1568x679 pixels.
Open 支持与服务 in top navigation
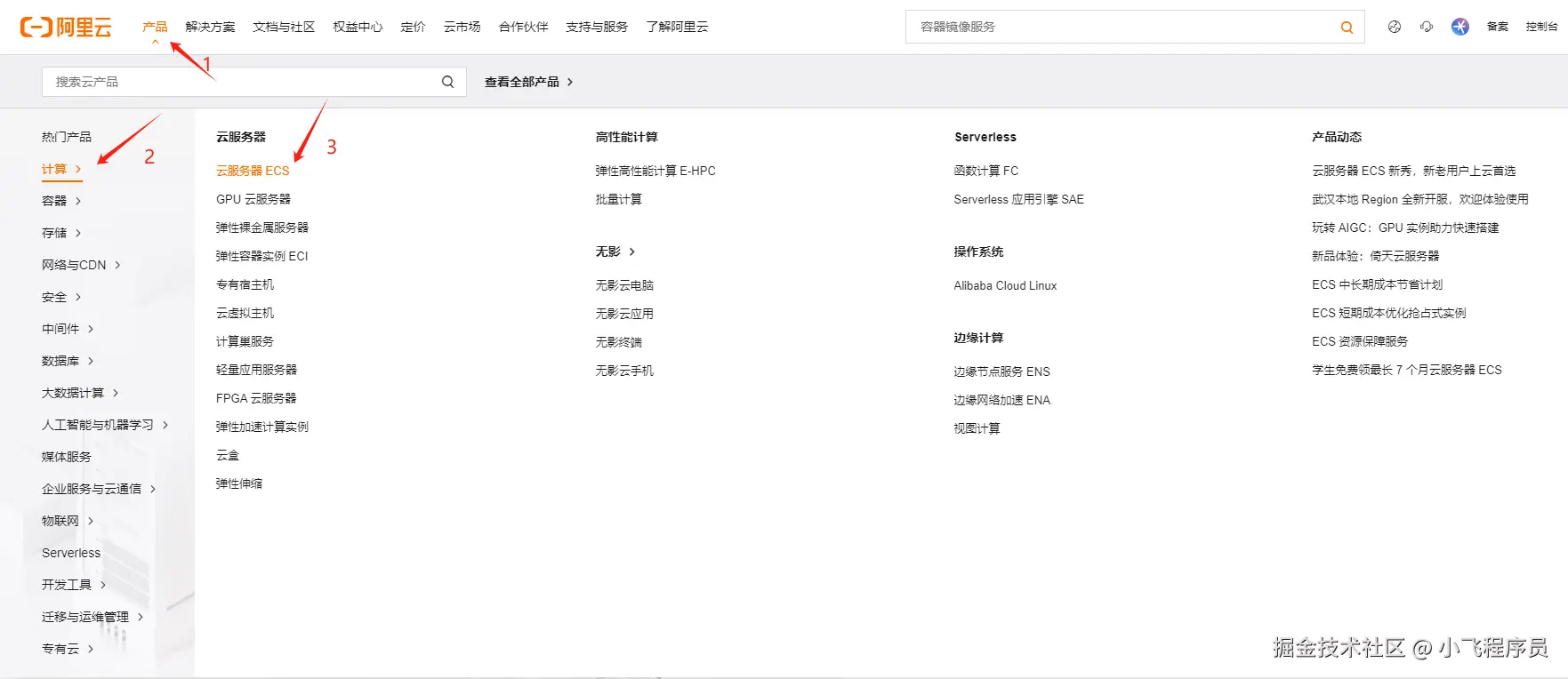[x=596, y=27]
